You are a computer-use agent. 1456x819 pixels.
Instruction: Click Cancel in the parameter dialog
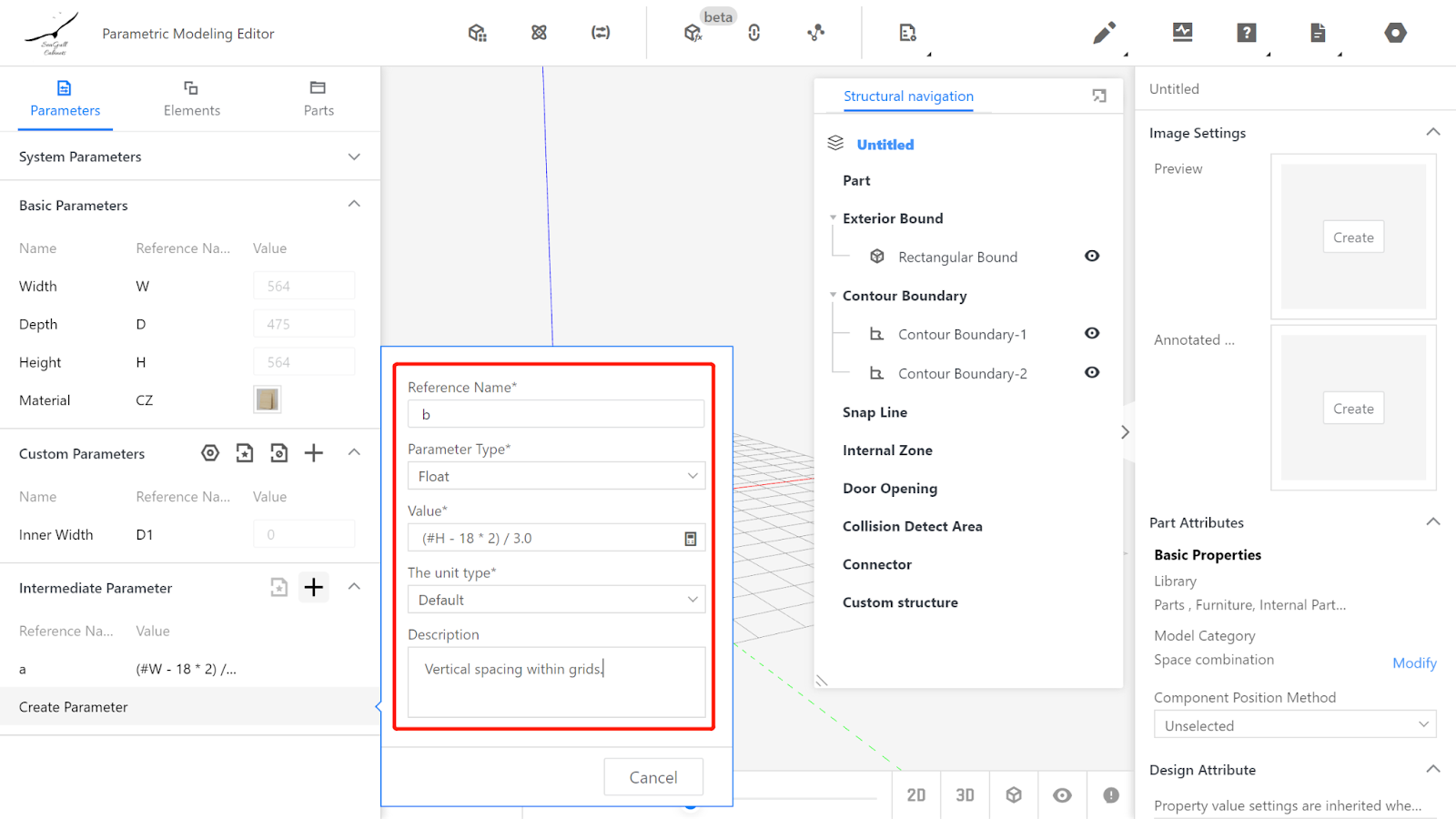pos(653,777)
